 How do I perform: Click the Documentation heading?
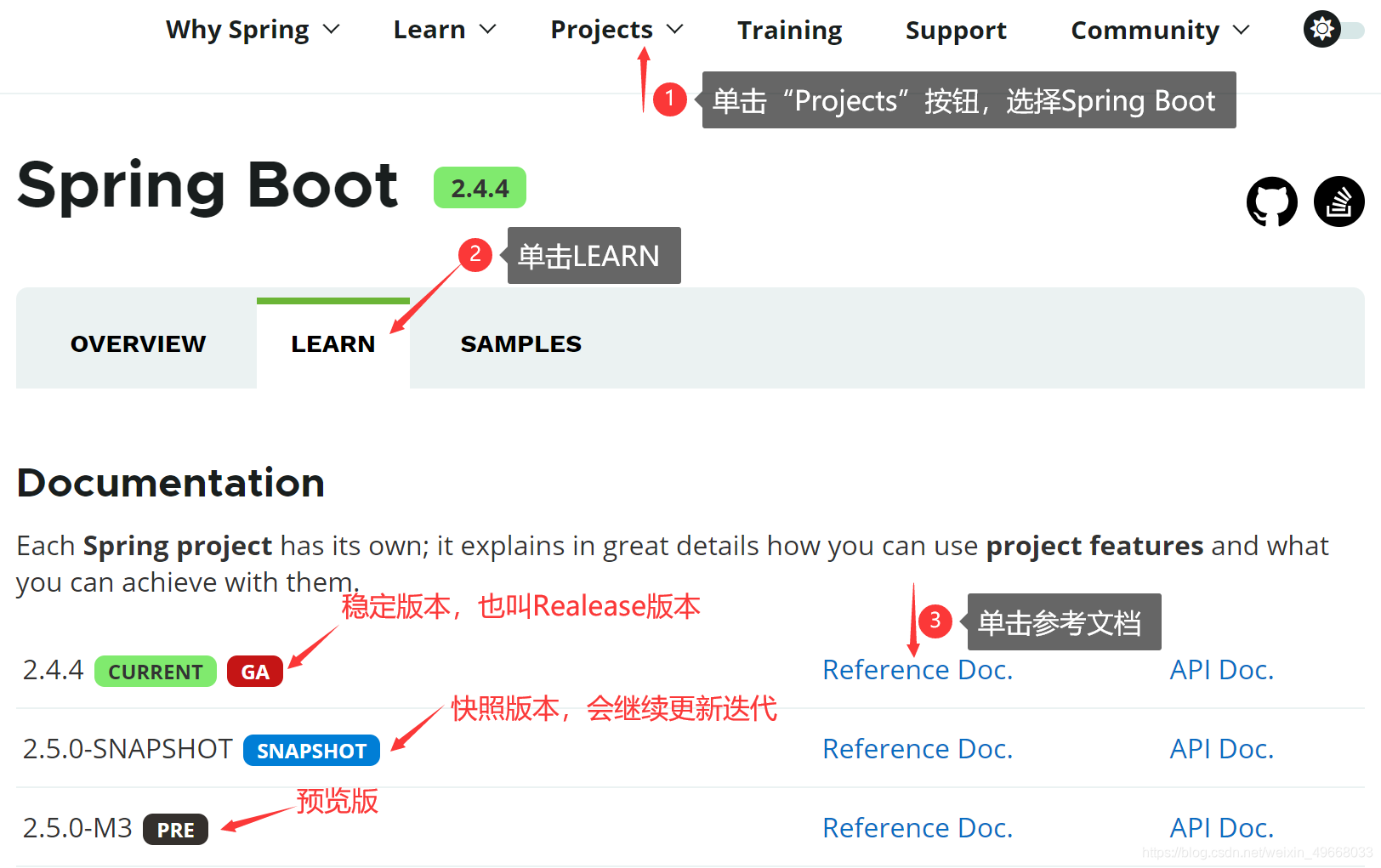click(171, 483)
